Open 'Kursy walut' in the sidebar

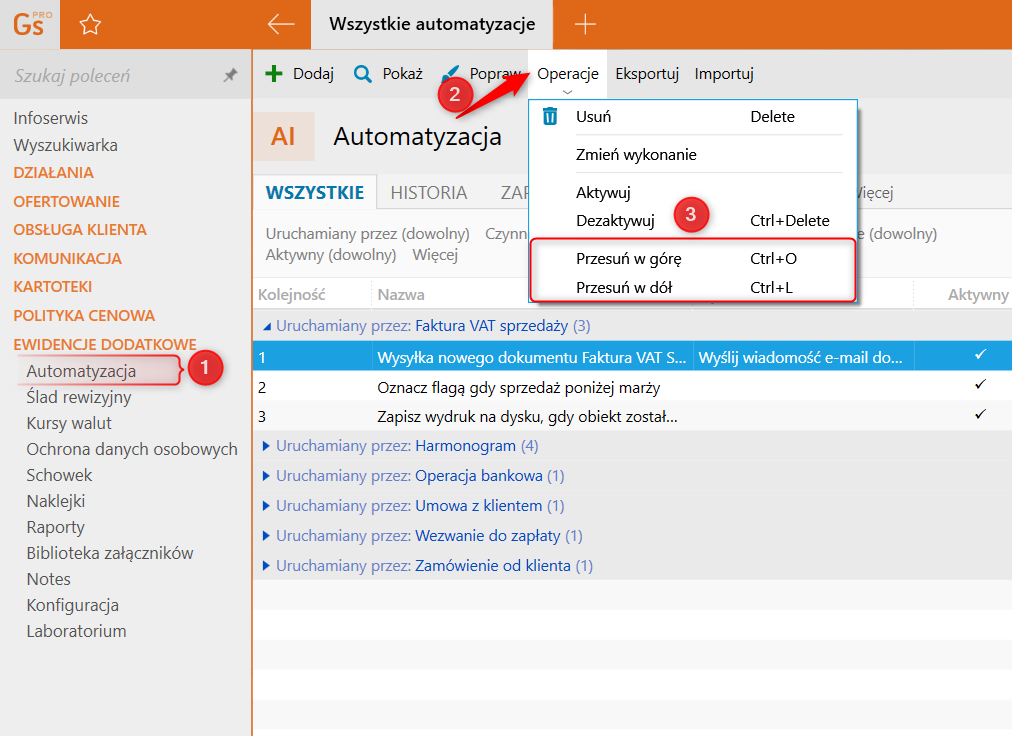pos(69,423)
